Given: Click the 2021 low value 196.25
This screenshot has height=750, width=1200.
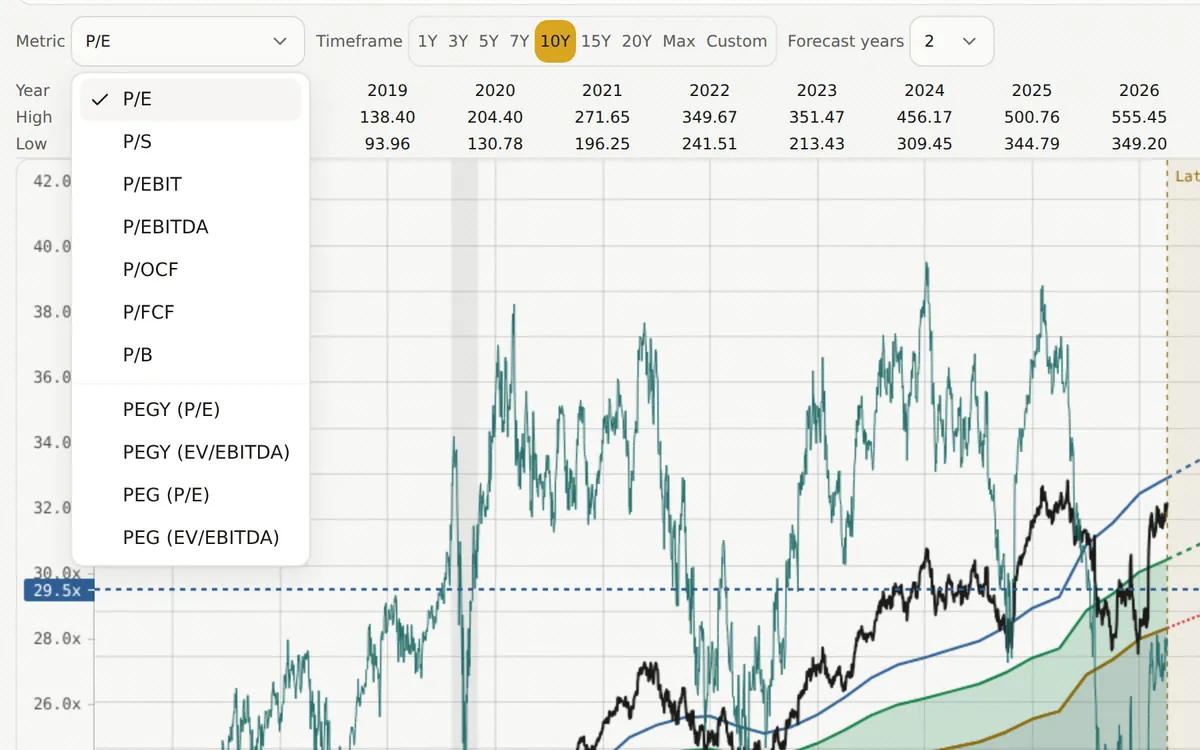Looking at the screenshot, I should [x=602, y=144].
